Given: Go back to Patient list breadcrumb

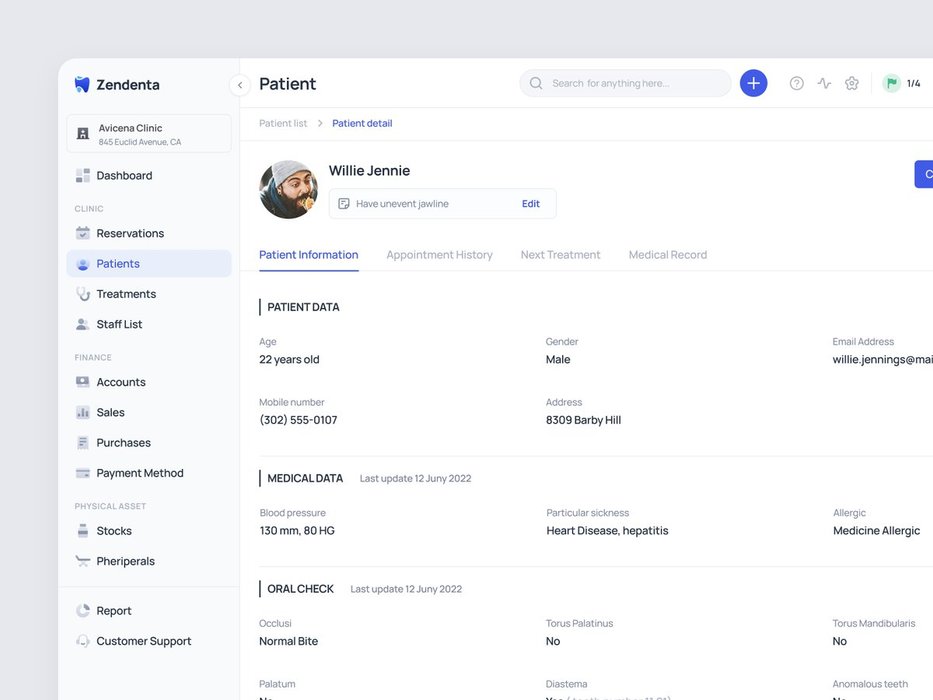Looking at the screenshot, I should (283, 124).
